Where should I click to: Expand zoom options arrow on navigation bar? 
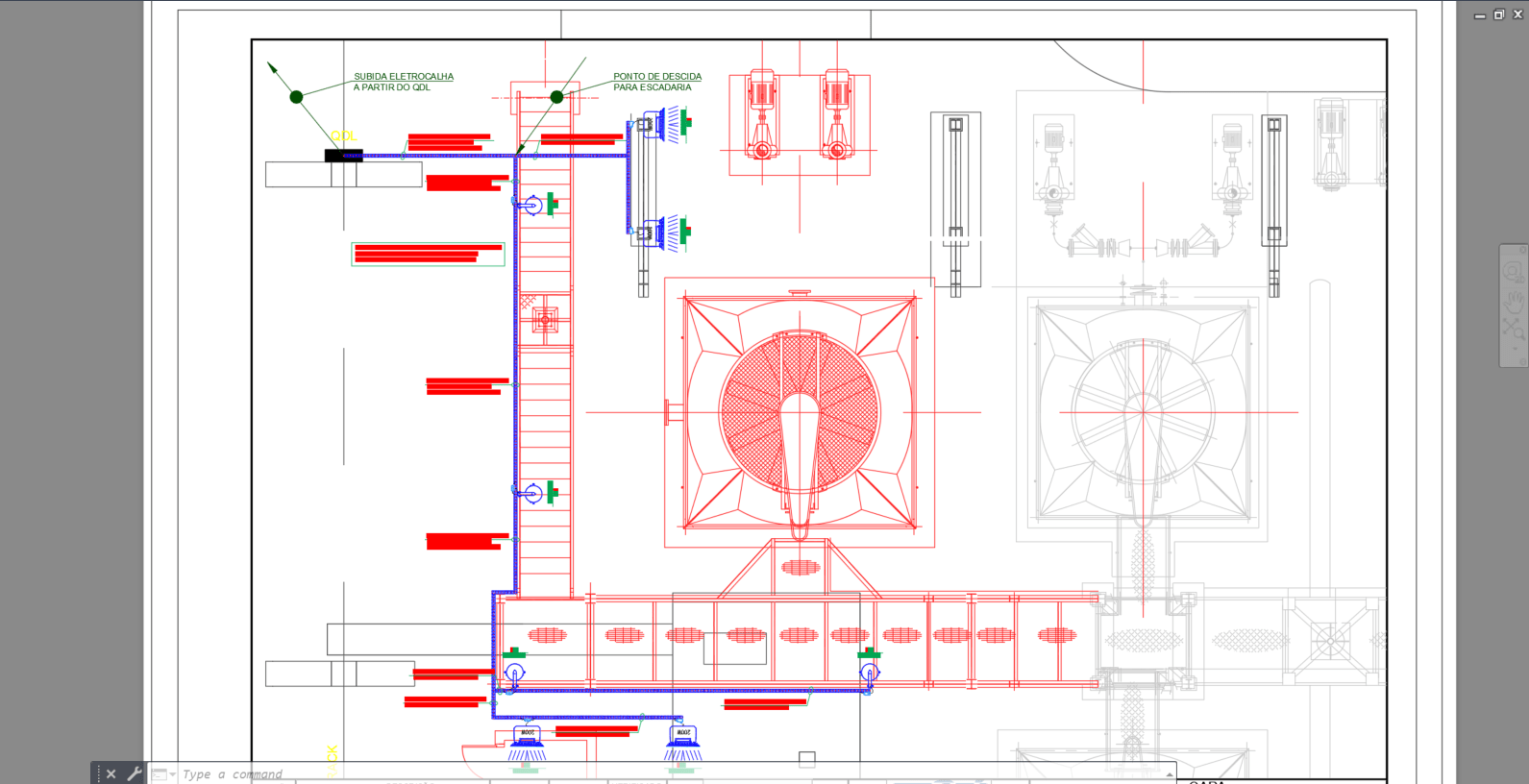point(1515,348)
